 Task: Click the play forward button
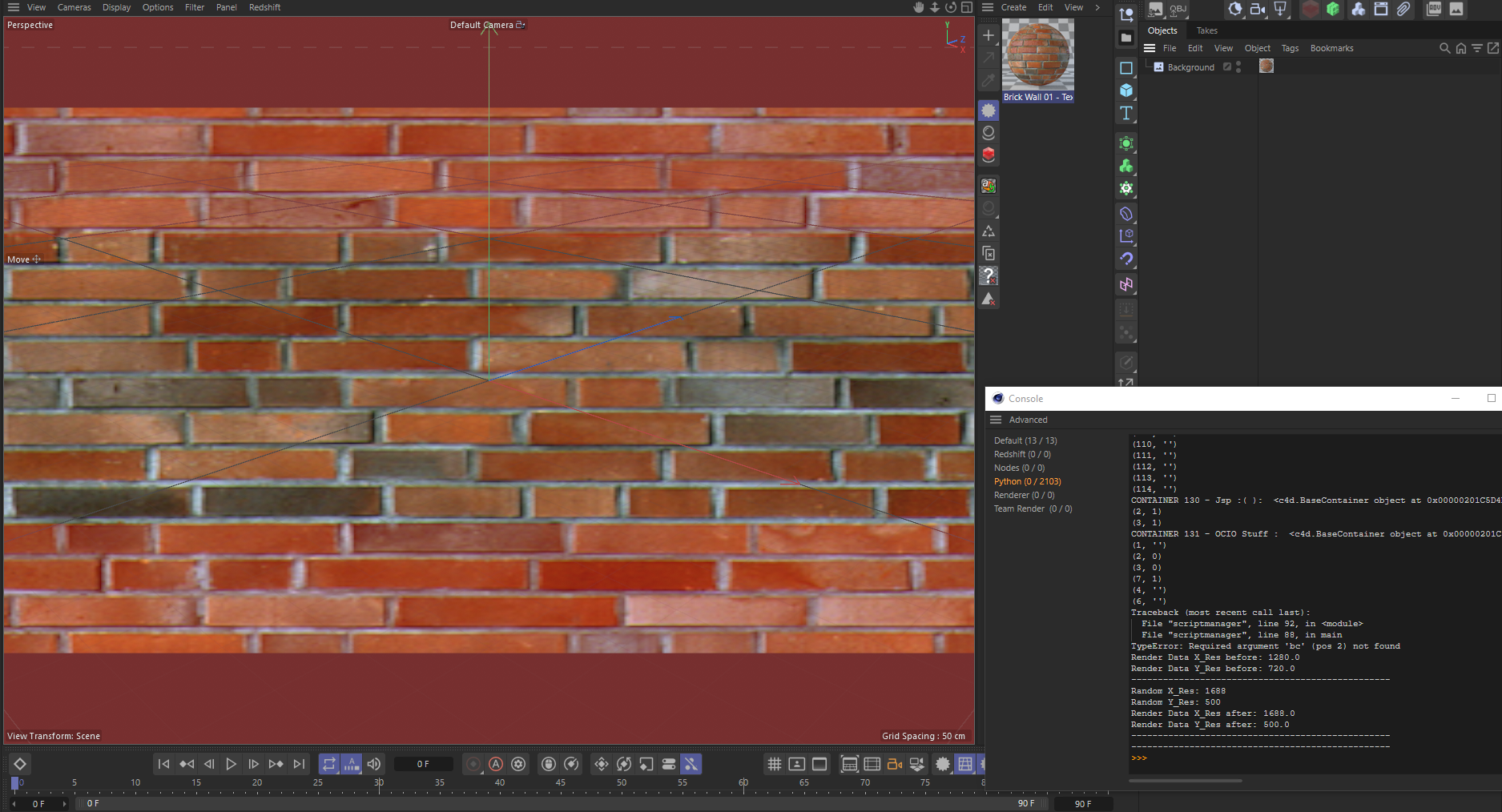pos(231,764)
